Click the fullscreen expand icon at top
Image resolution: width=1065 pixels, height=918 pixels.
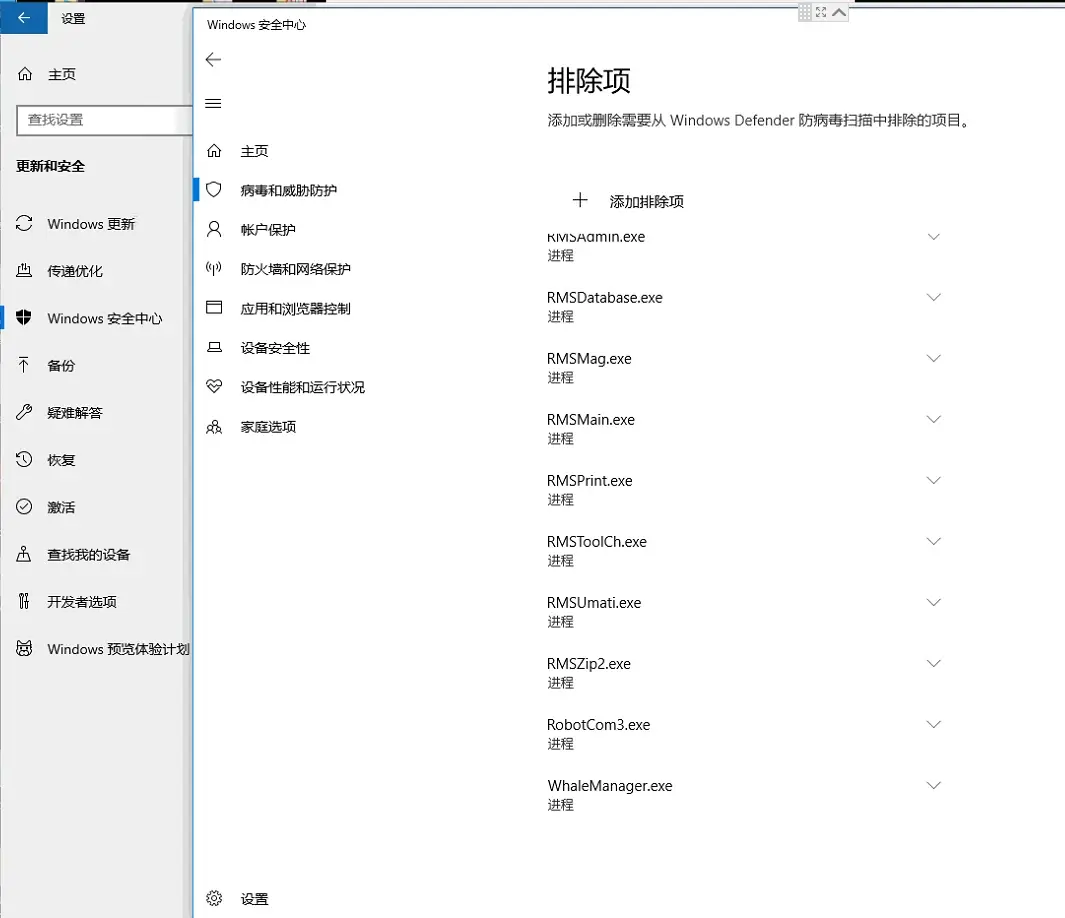tap(821, 12)
